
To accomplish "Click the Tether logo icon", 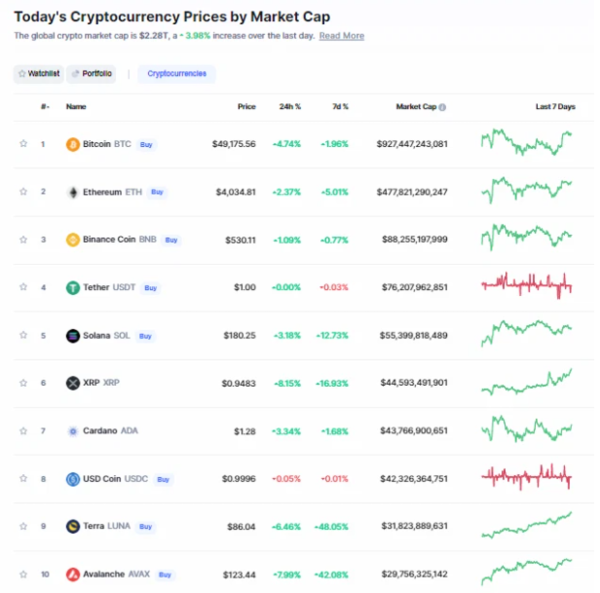I will [72, 288].
